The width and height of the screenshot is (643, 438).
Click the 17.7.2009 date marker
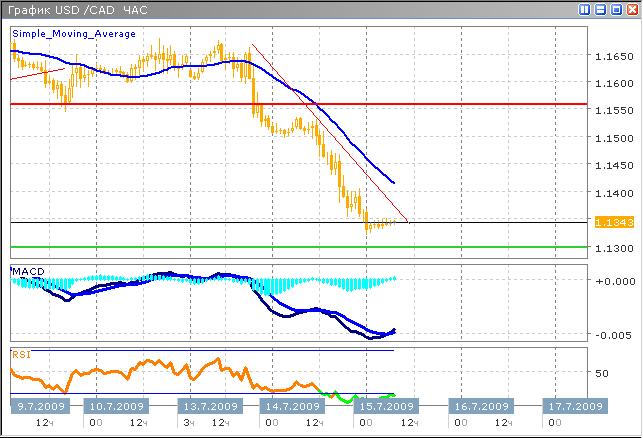(573, 407)
